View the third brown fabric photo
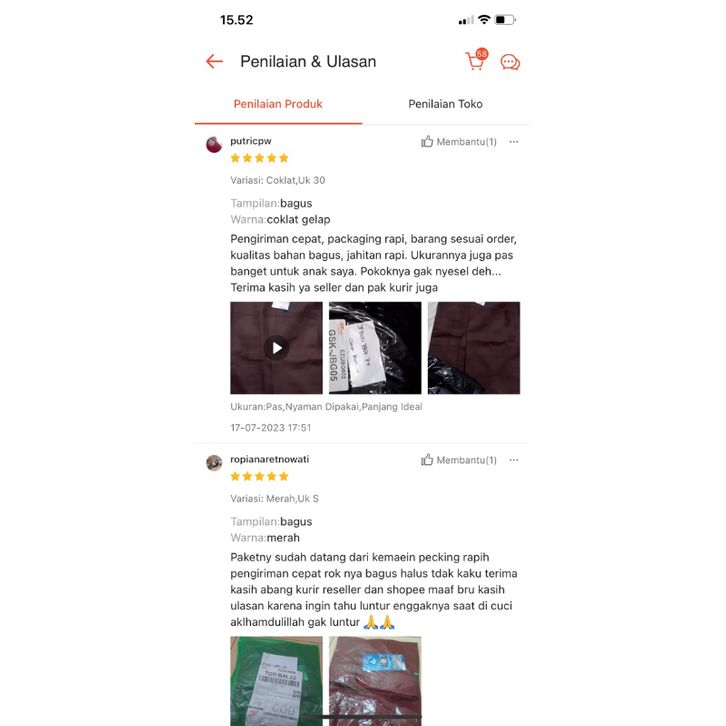 pos(474,348)
